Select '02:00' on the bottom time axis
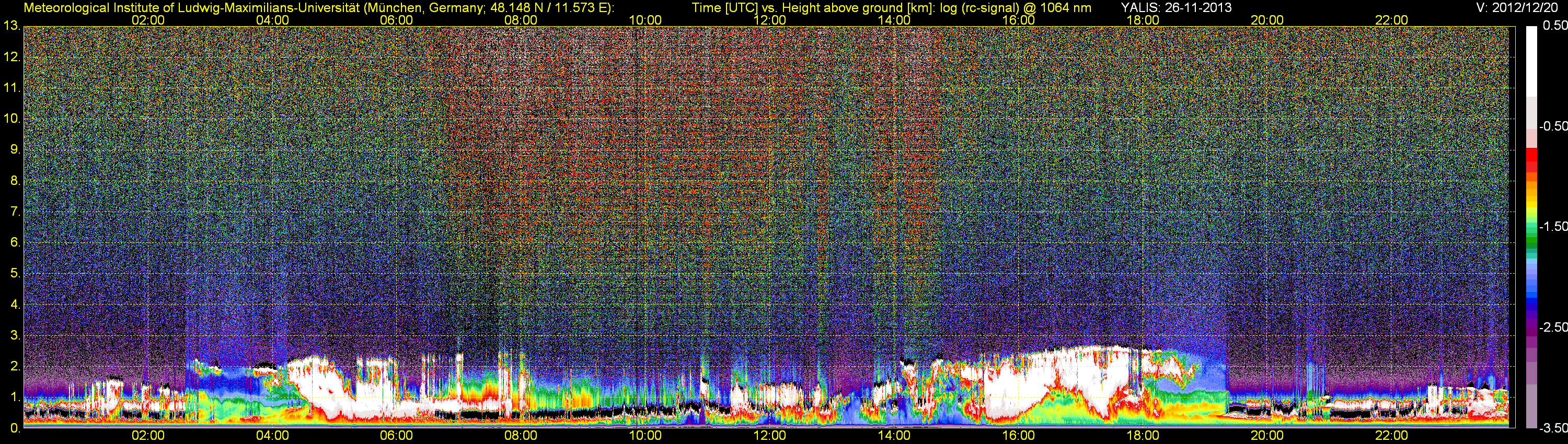The height and width of the screenshot is (444, 1568). [x=148, y=436]
